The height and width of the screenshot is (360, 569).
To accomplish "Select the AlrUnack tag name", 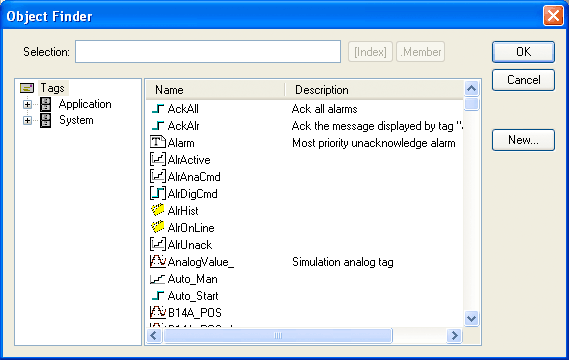I will [x=190, y=245].
